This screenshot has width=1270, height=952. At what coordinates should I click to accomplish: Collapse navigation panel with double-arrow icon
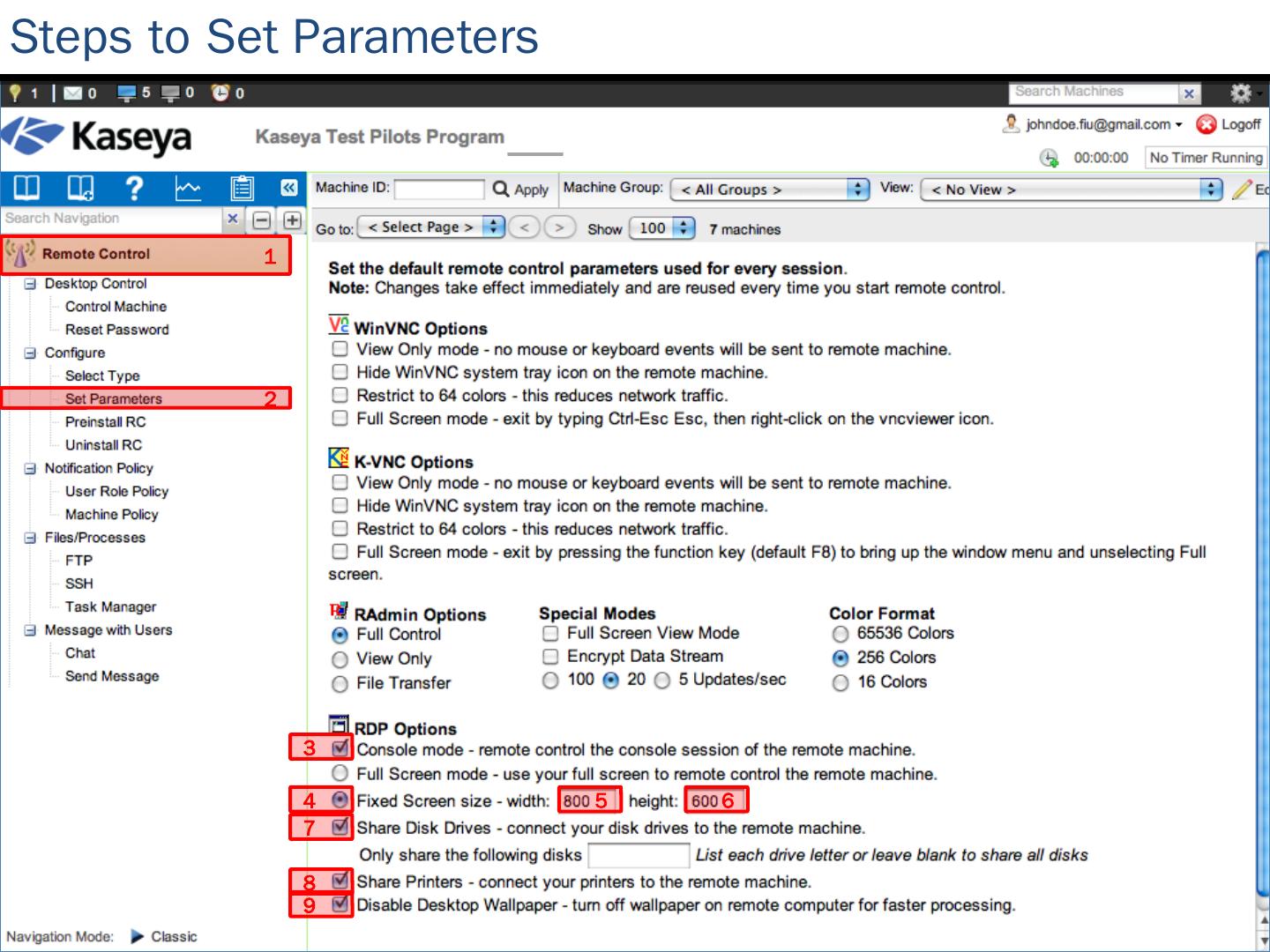click(288, 188)
